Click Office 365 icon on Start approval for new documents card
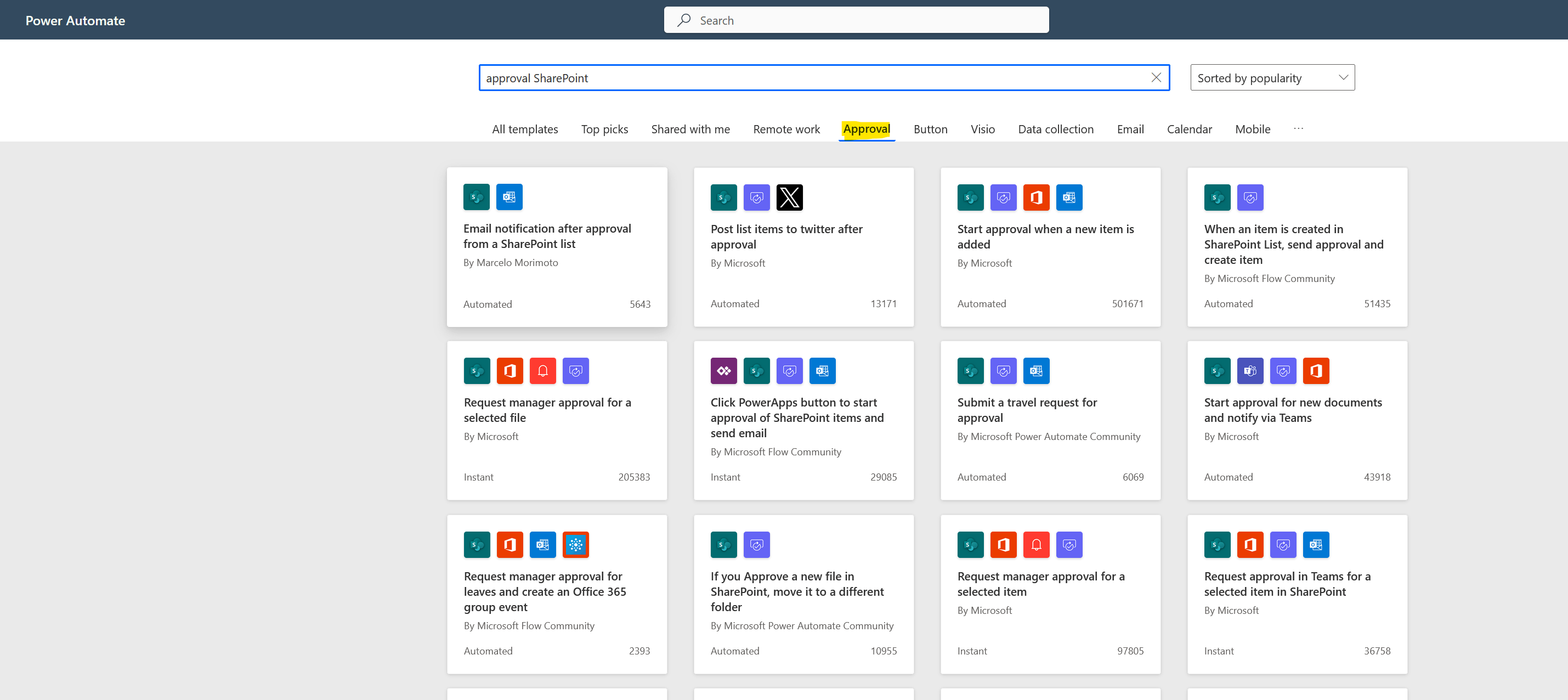The height and width of the screenshot is (700, 1568). [x=1316, y=371]
